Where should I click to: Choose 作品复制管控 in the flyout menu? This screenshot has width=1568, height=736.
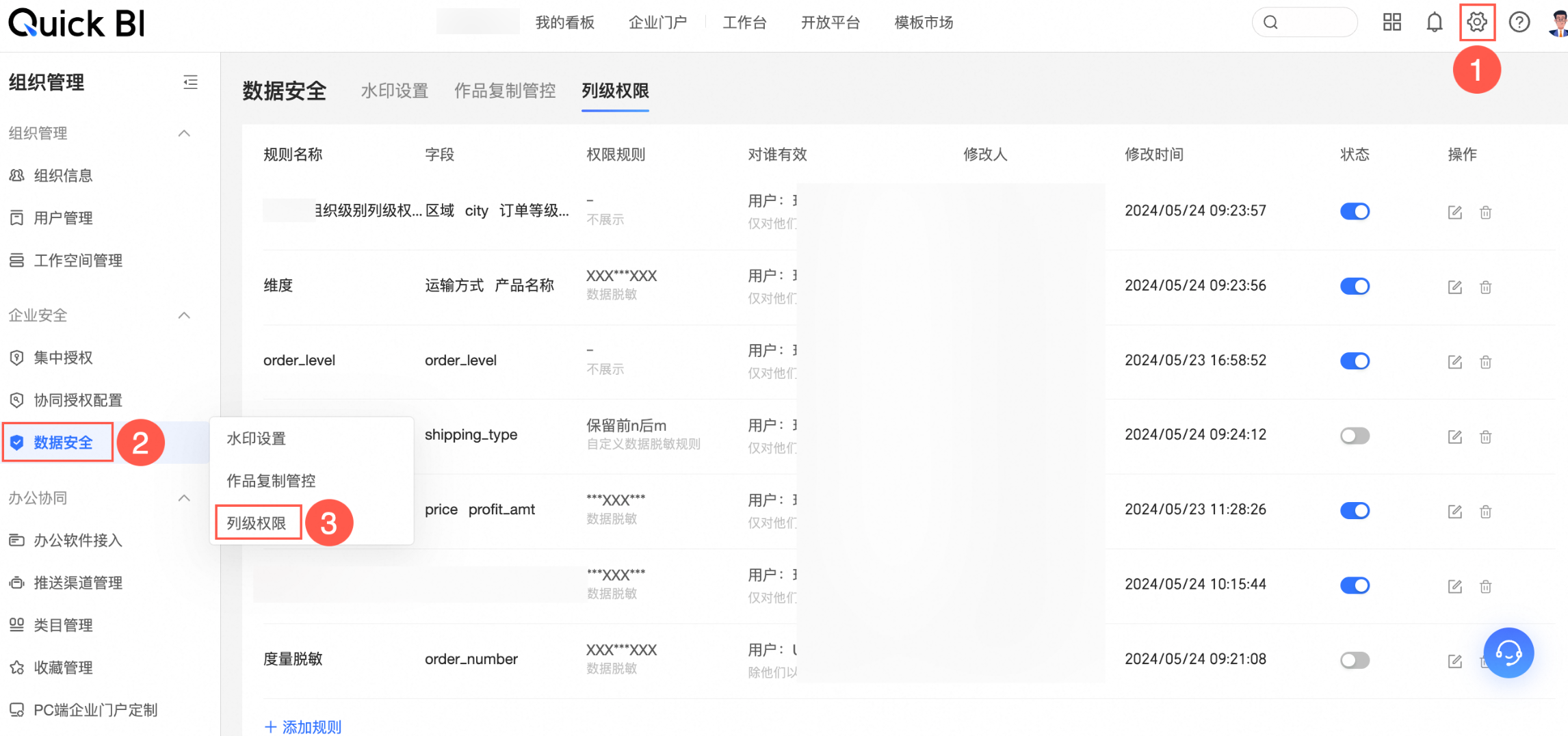[x=271, y=481]
